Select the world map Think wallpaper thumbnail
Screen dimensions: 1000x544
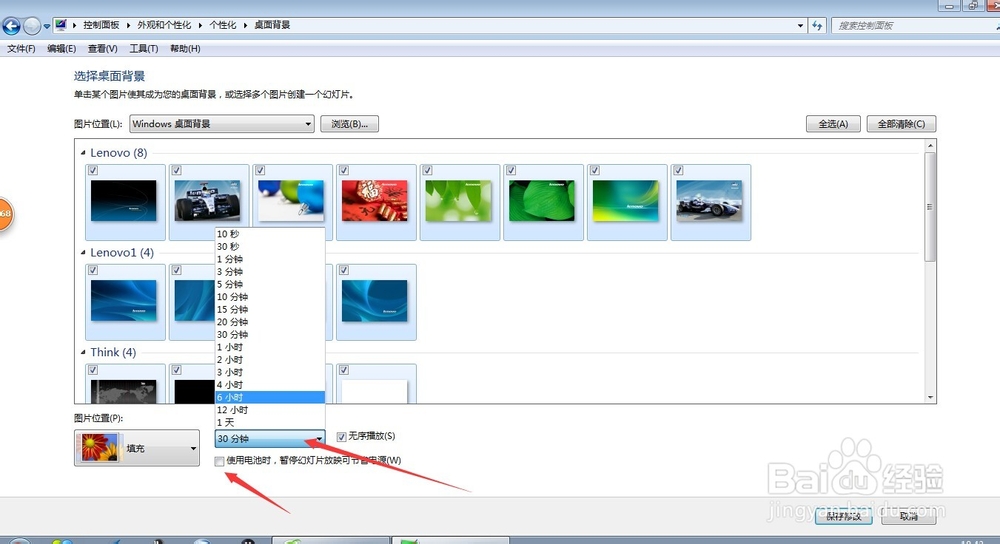click(124, 391)
